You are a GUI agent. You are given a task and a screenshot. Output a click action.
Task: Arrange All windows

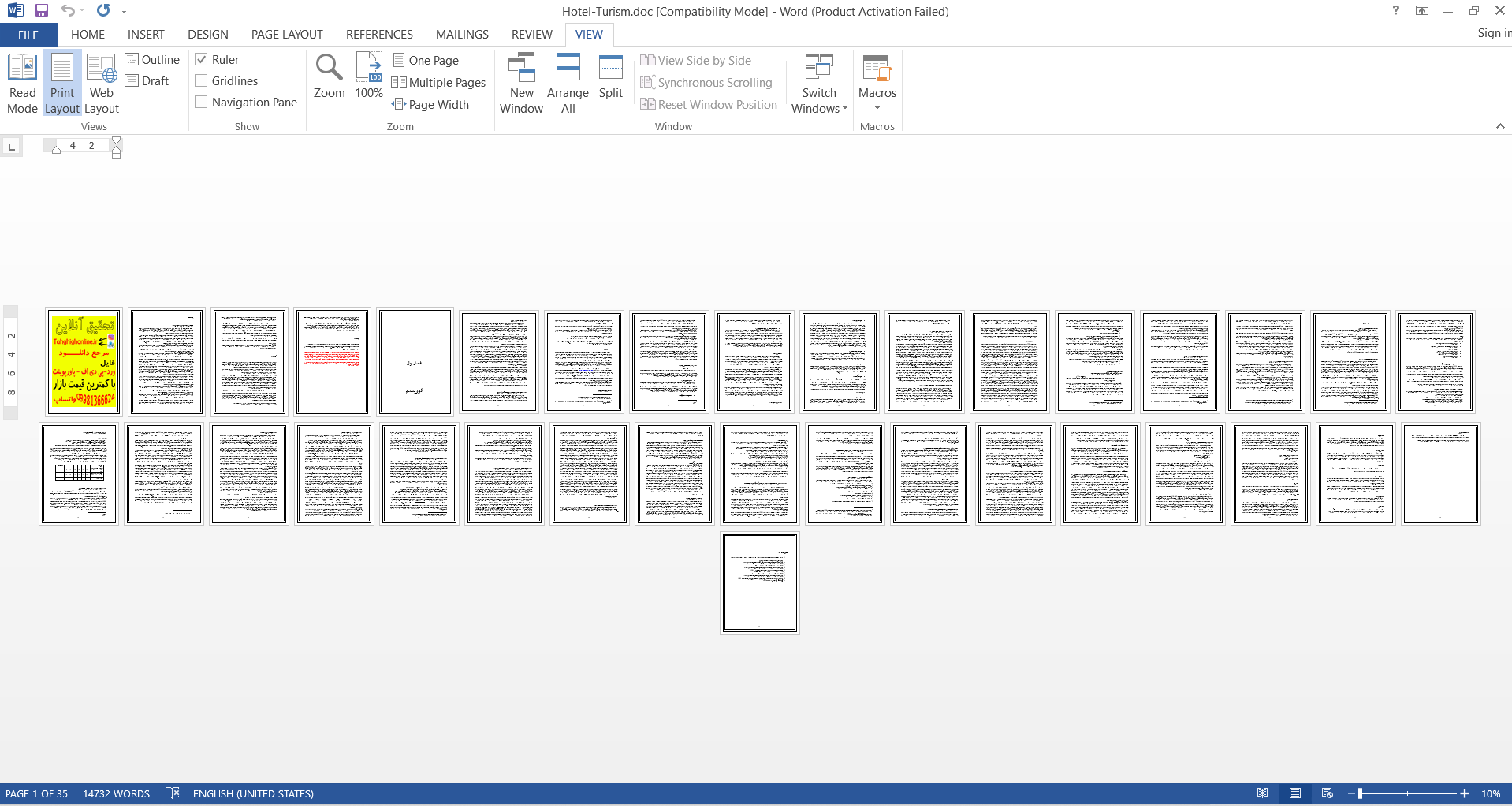coord(568,84)
